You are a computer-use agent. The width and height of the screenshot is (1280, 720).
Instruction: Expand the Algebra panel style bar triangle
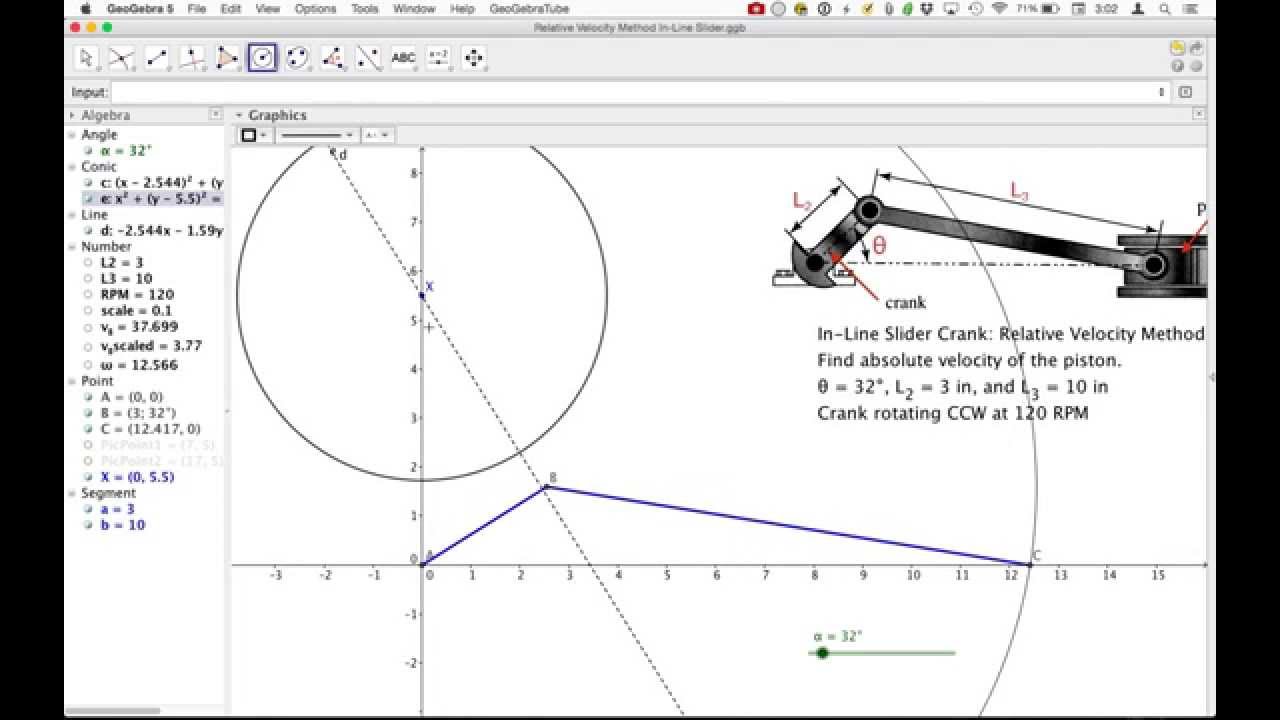pos(73,115)
